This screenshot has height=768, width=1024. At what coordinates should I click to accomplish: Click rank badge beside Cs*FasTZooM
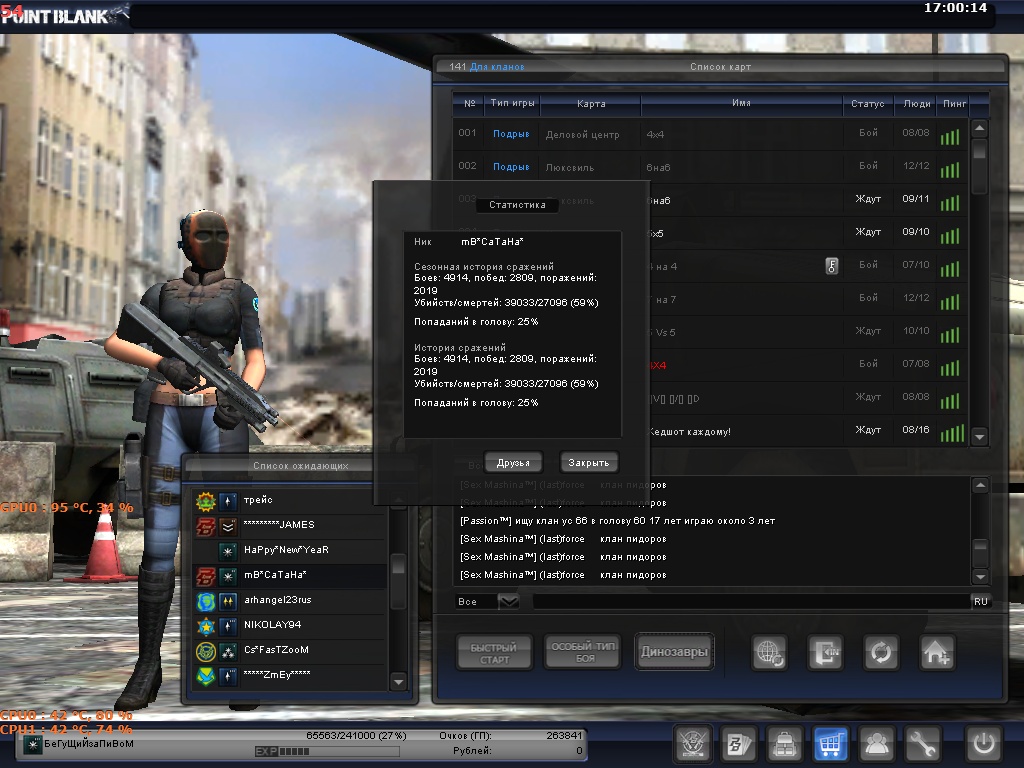[x=228, y=651]
